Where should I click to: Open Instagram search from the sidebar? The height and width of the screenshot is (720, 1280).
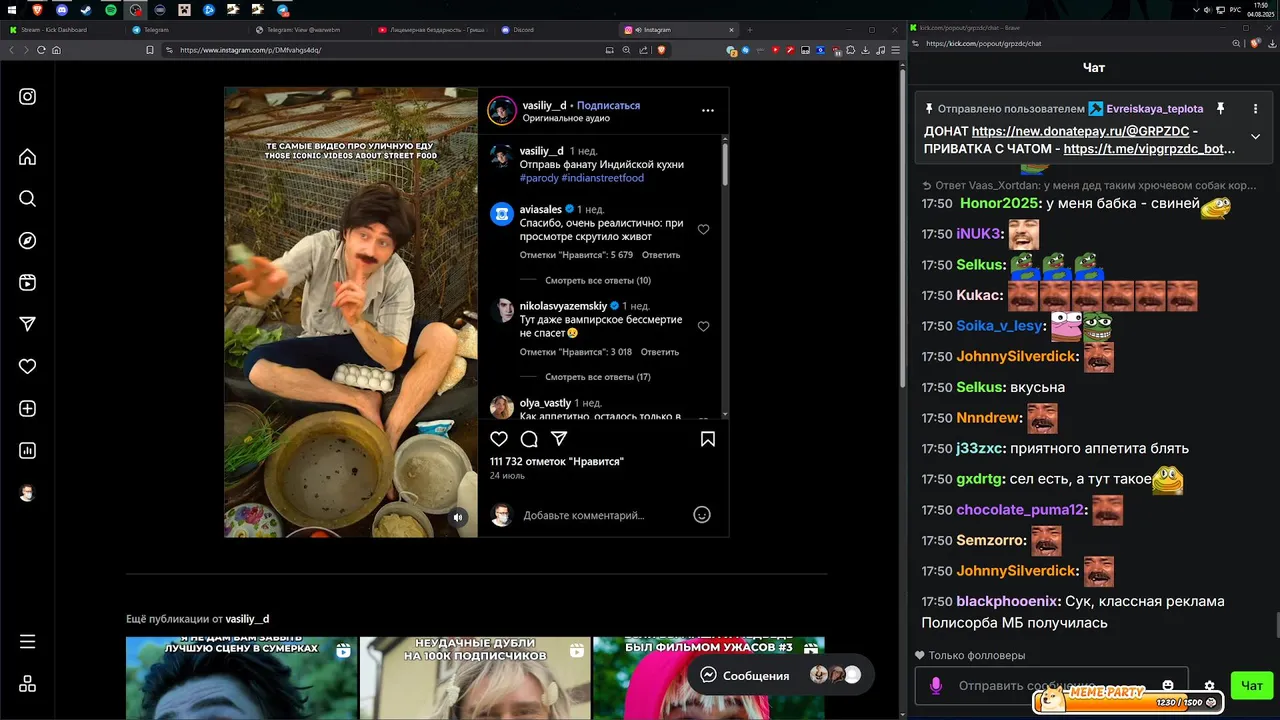[28, 199]
